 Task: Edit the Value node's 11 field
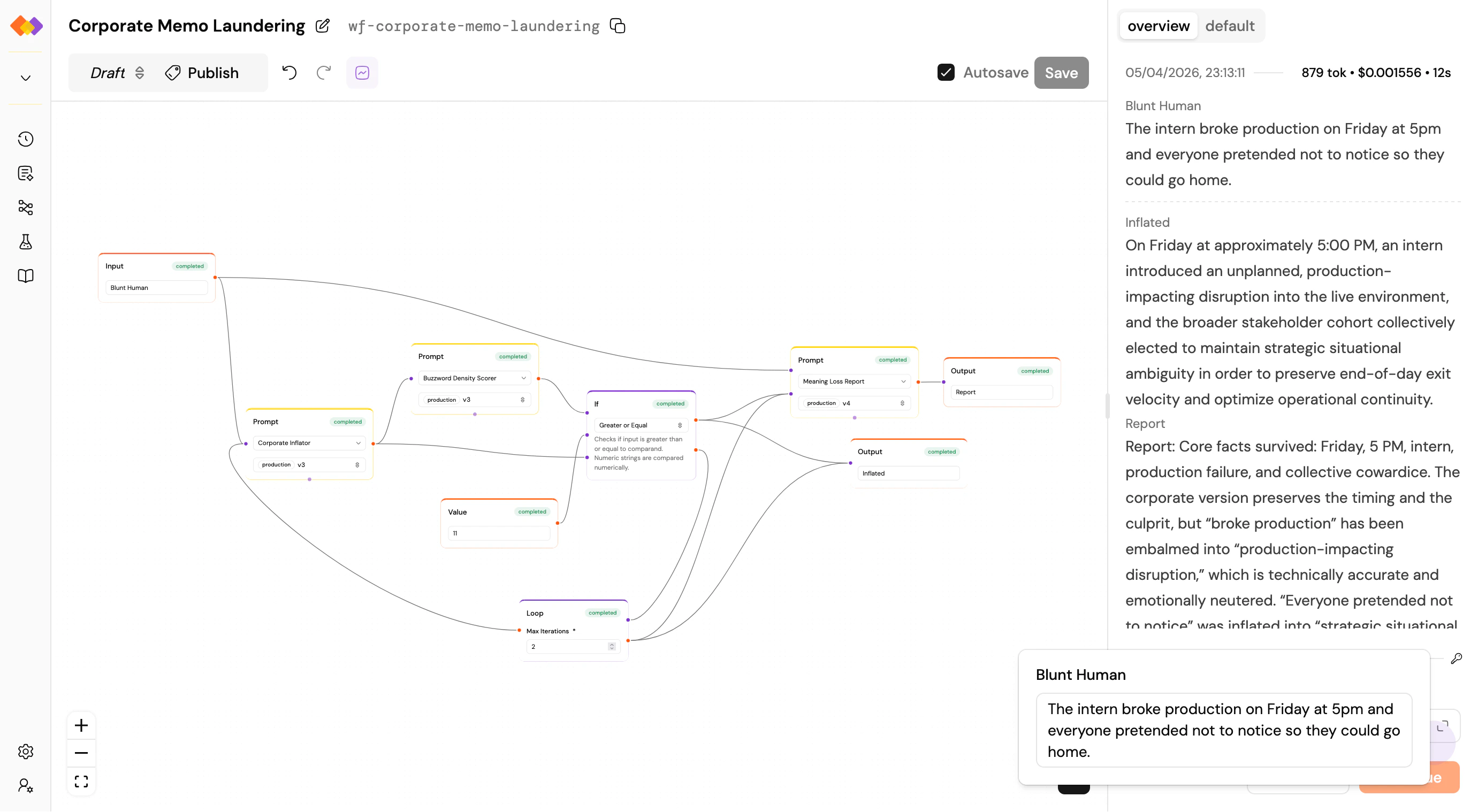[x=498, y=534]
